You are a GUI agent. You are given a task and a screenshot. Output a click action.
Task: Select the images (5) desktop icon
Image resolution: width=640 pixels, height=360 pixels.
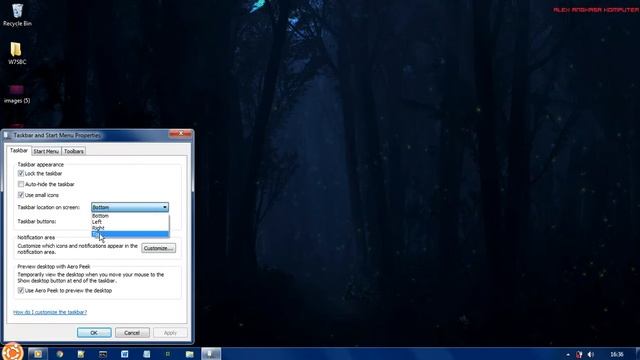(x=17, y=94)
